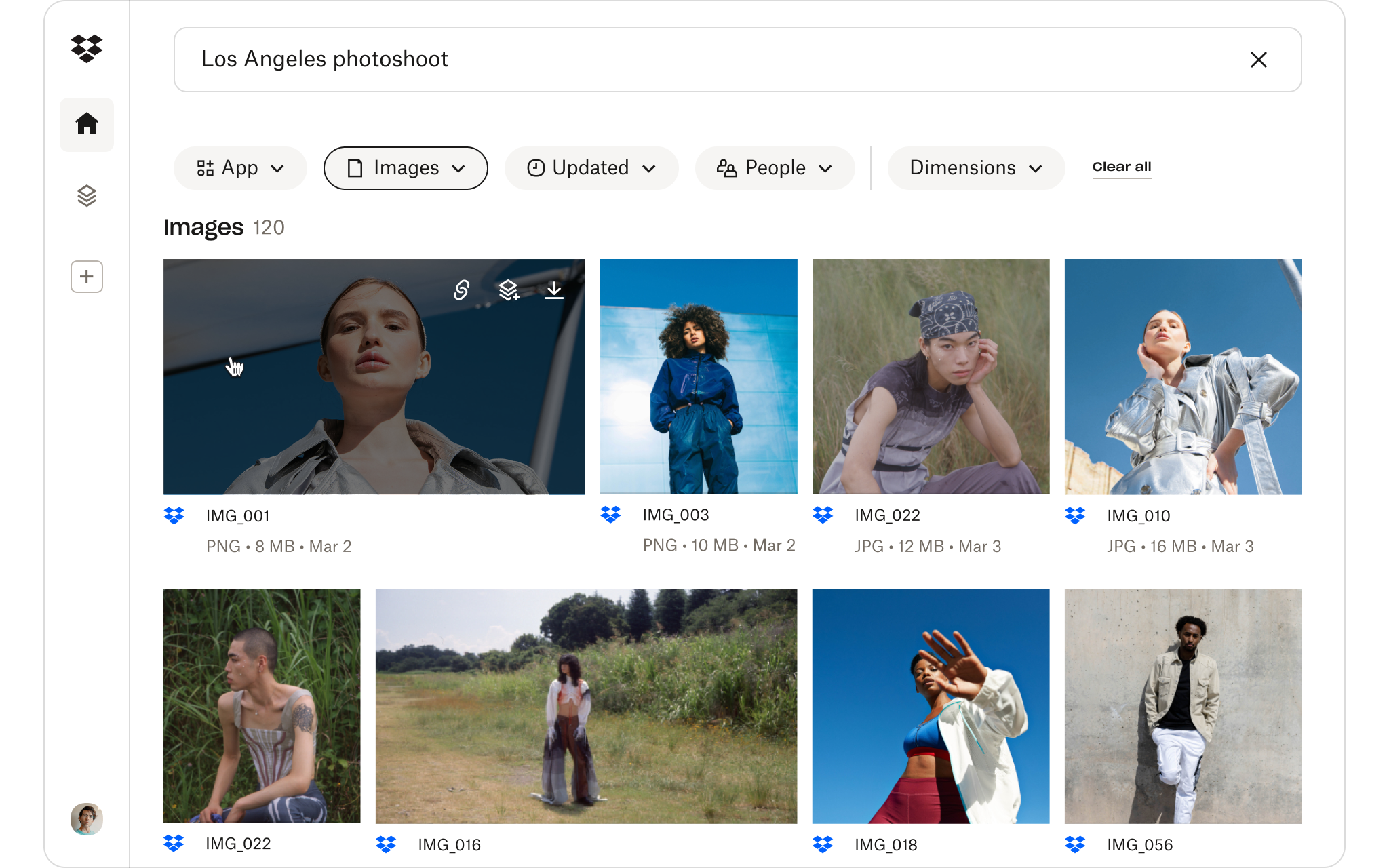Expand the Updated filter options
The image size is (1389, 868).
pyautogui.click(x=591, y=167)
